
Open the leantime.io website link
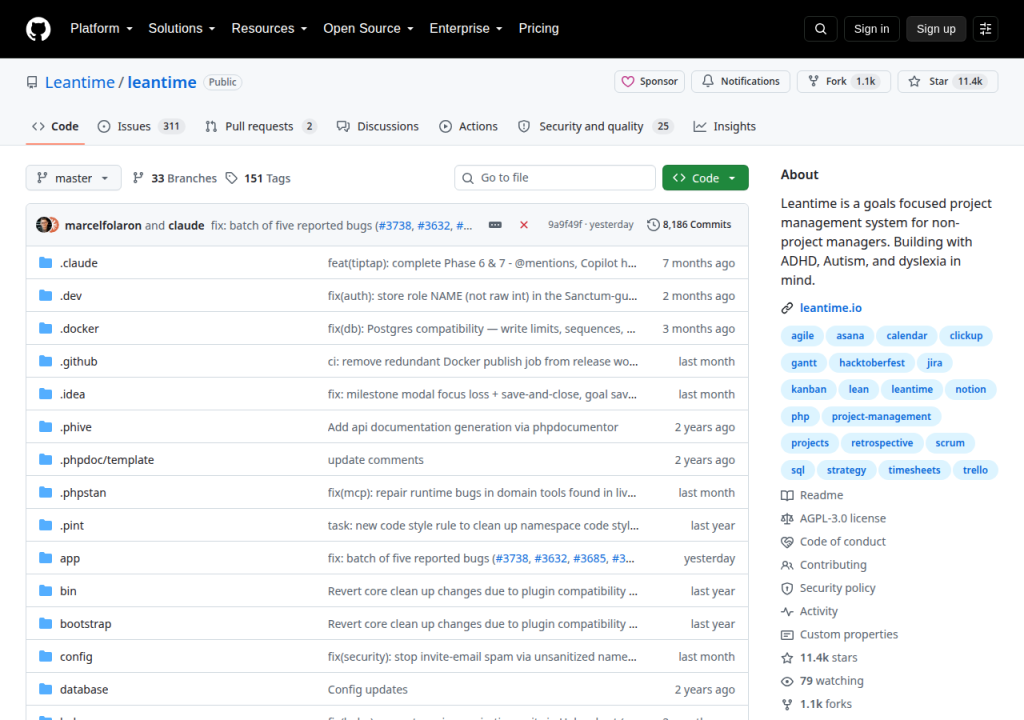pos(831,308)
